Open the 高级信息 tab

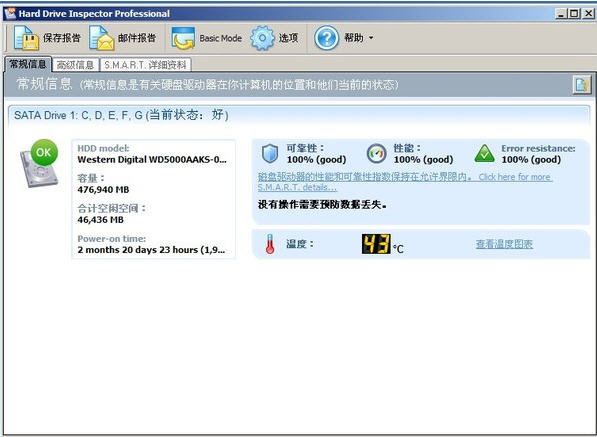75,65
